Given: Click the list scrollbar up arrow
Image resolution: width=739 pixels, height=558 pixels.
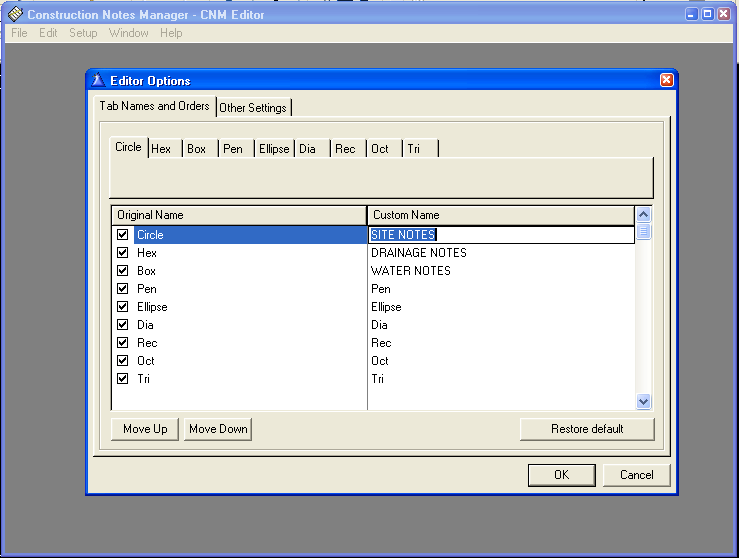Looking at the screenshot, I should click(x=643, y=214).
